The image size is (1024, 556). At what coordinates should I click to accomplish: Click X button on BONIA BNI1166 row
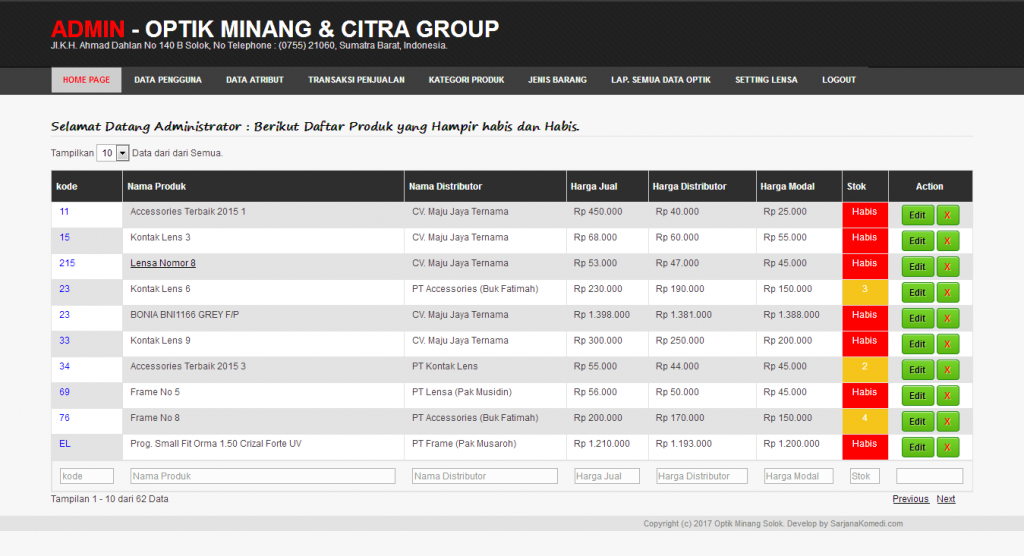click(x=947, y=318)
